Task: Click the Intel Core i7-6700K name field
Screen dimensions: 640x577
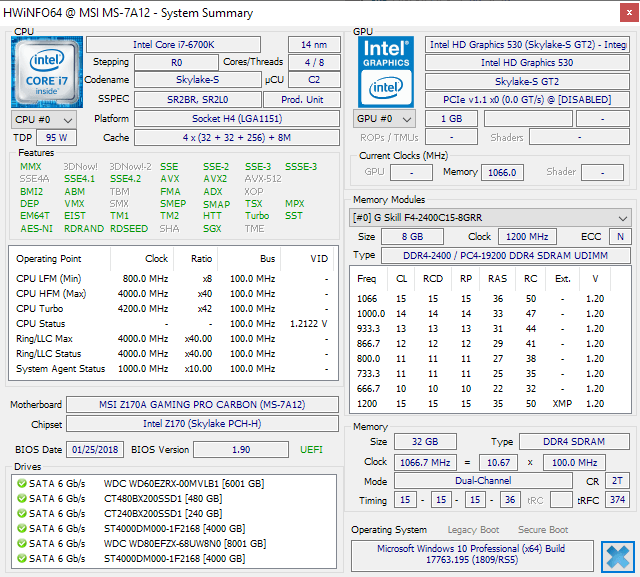Action: click(173, 44)
